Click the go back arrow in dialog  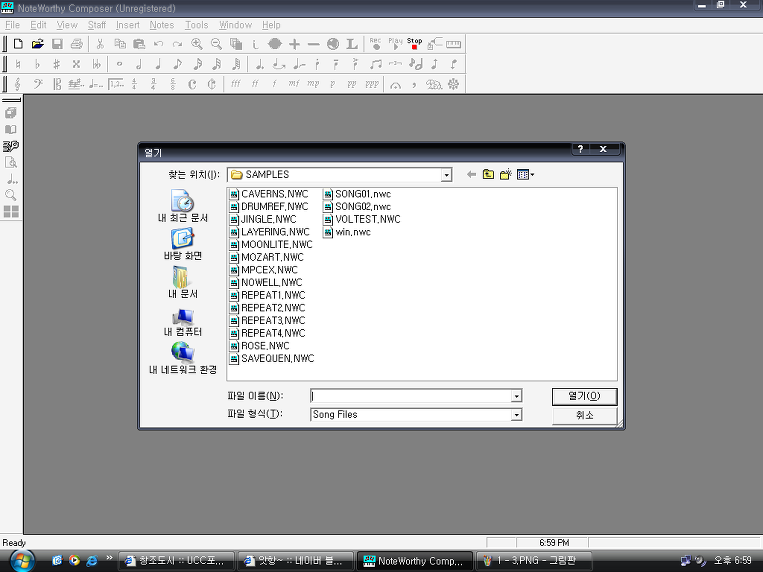point(471,174)
